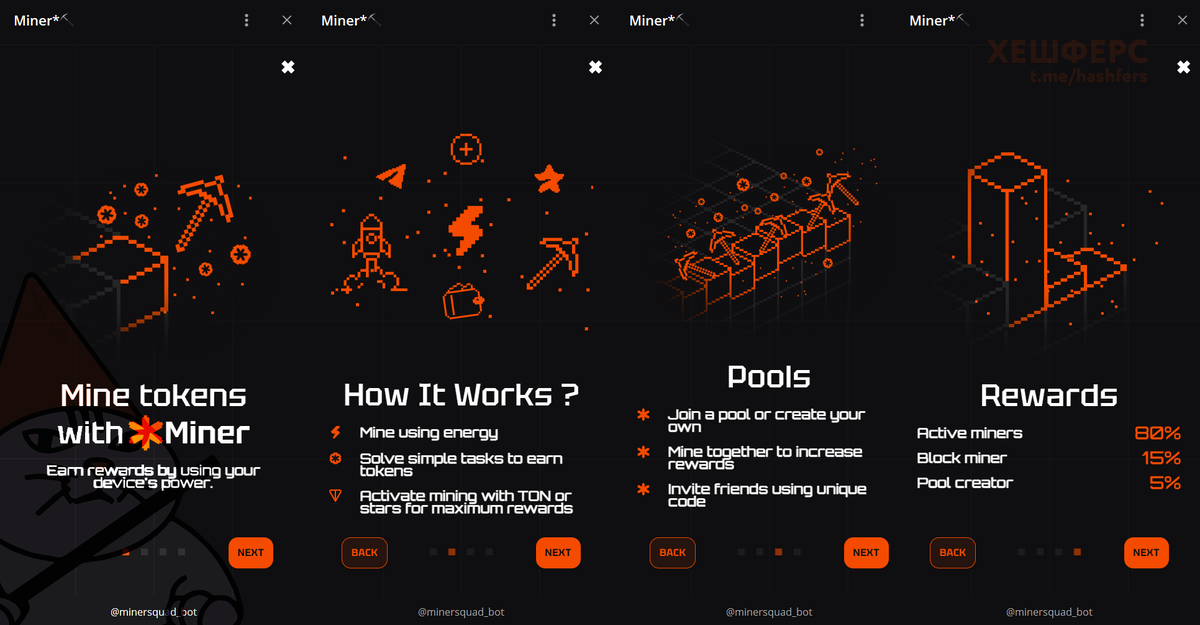Go BACK from the How It Works screen
This screenshot has height=625, width=1200.
point(364,552)
